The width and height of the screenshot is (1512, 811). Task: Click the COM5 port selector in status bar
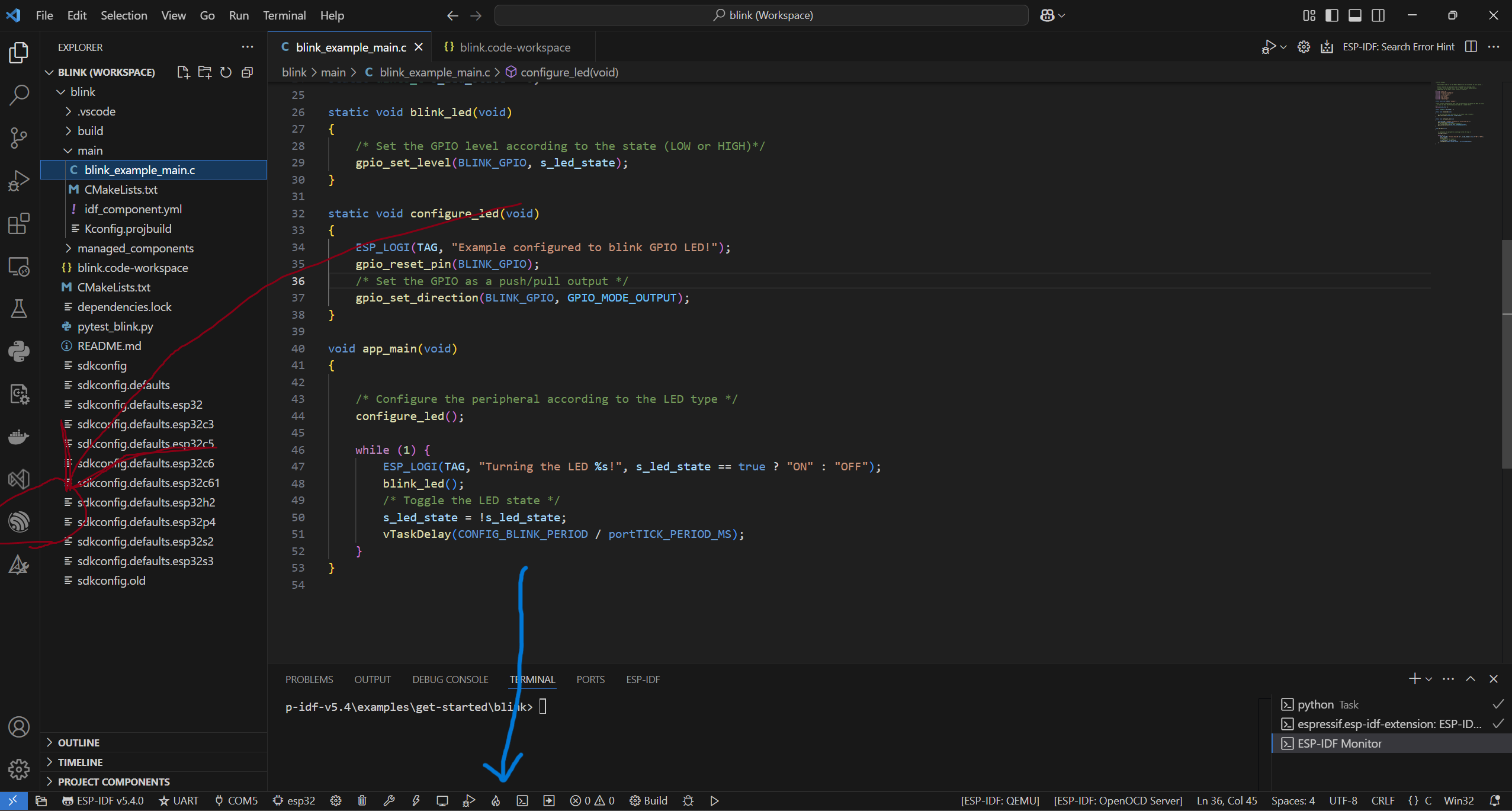point(236,801)
